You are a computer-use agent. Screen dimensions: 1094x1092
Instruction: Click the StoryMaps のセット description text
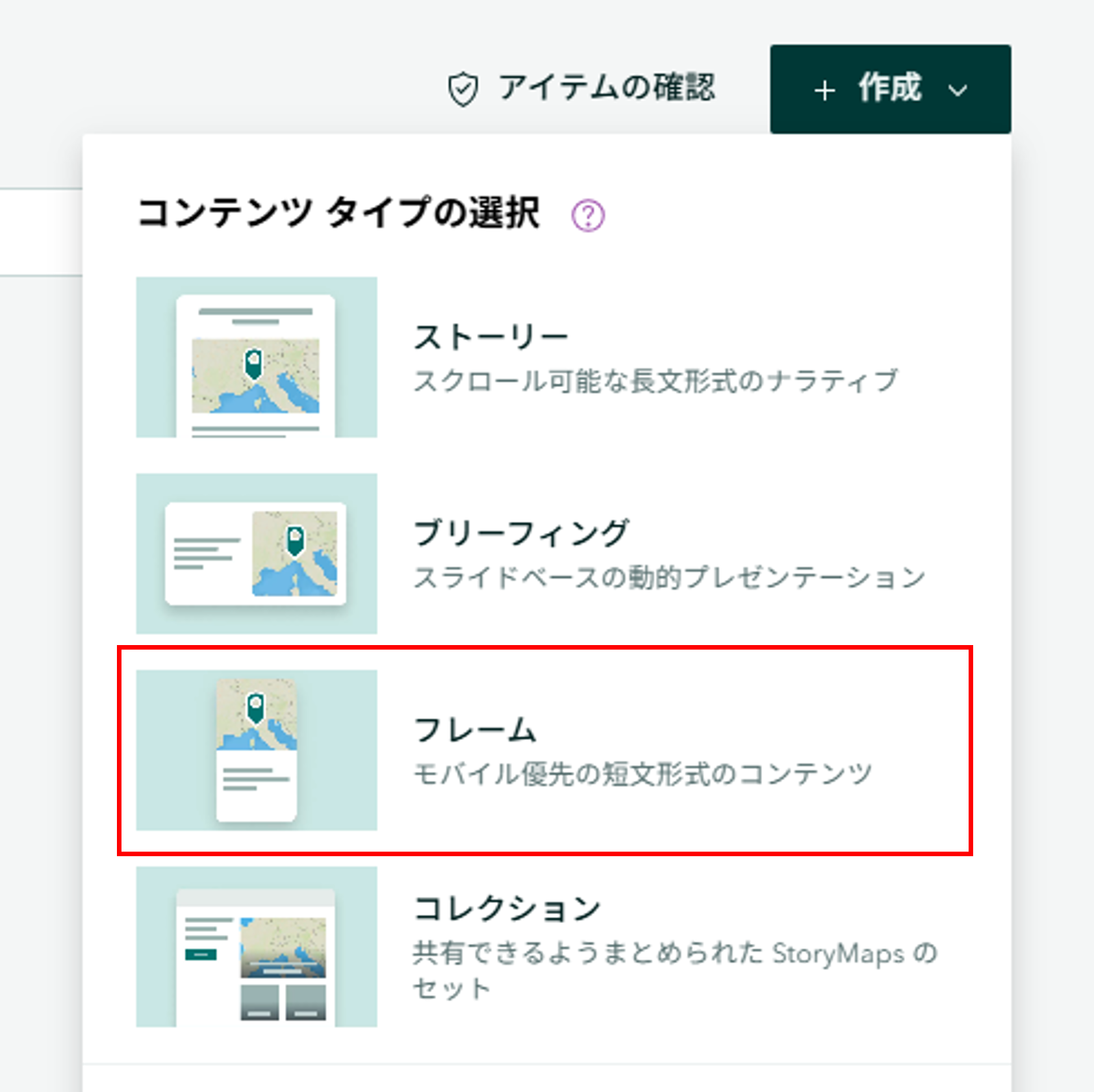click(x=676, y=971)
